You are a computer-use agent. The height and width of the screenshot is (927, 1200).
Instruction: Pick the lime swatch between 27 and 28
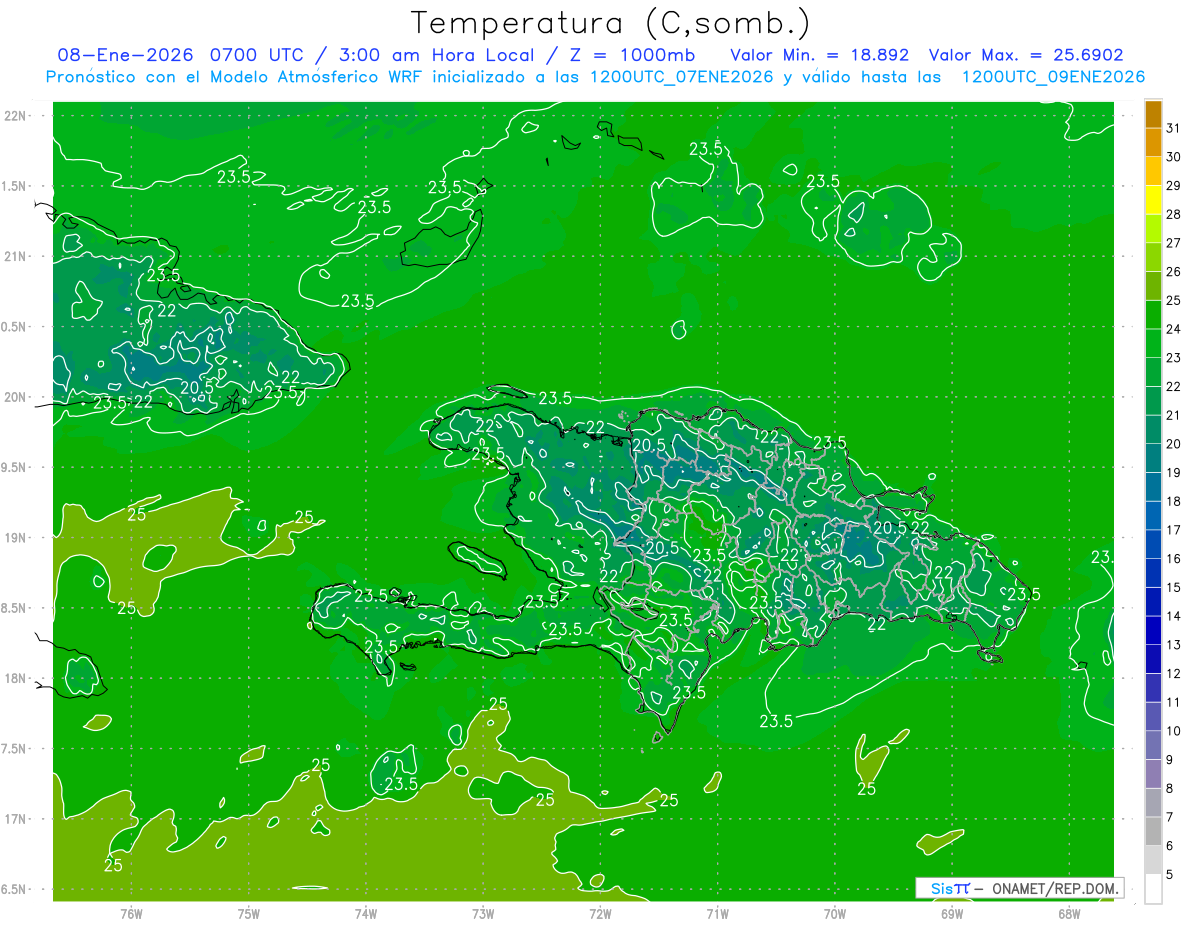pyautogui.click(x=1153, y=229)
